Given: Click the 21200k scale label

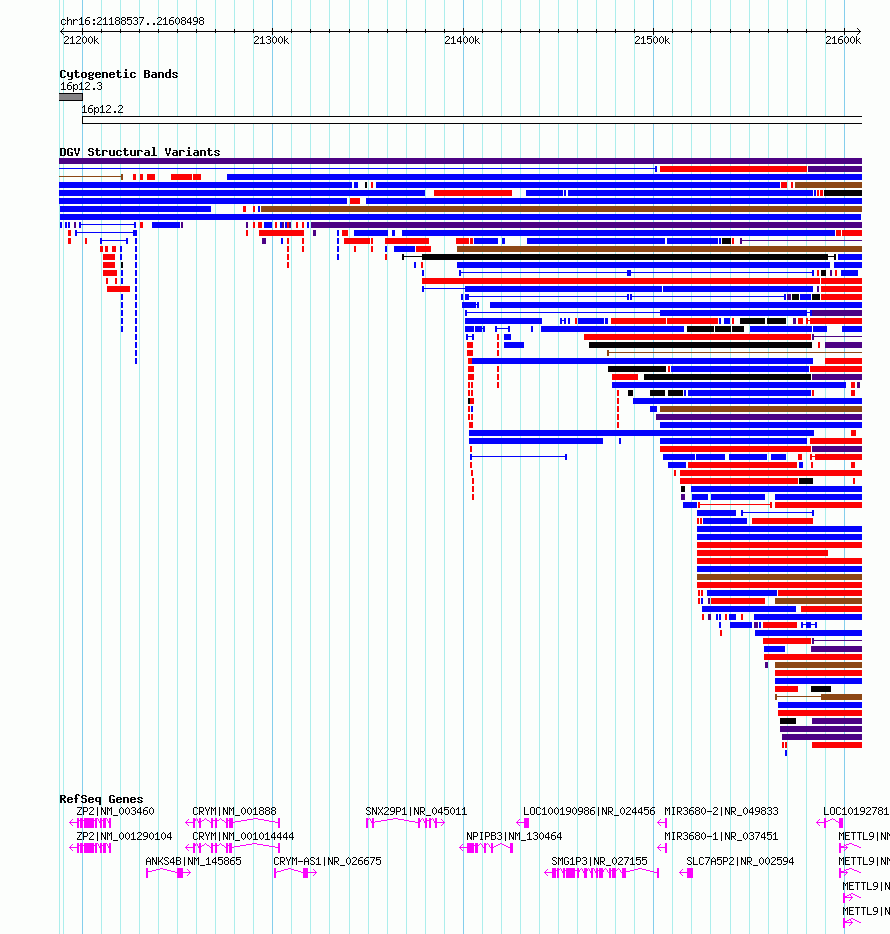Looking at the screenshot, I should click(x=82, y=41).
